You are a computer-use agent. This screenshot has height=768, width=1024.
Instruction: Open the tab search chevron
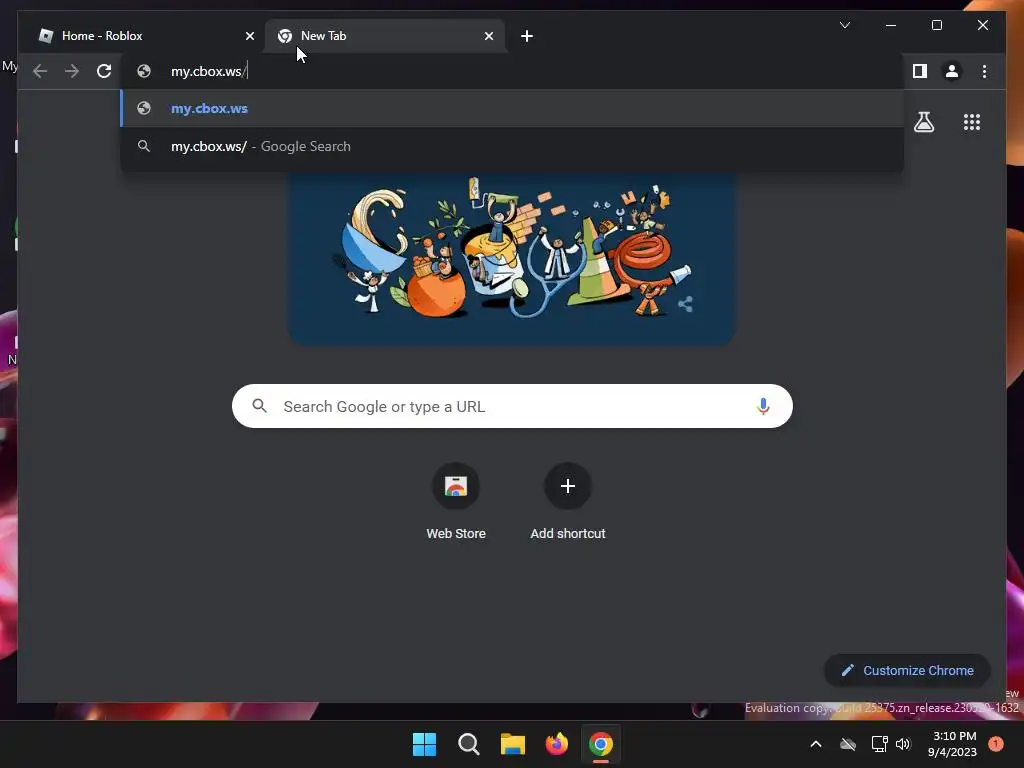tap(844, 25)
